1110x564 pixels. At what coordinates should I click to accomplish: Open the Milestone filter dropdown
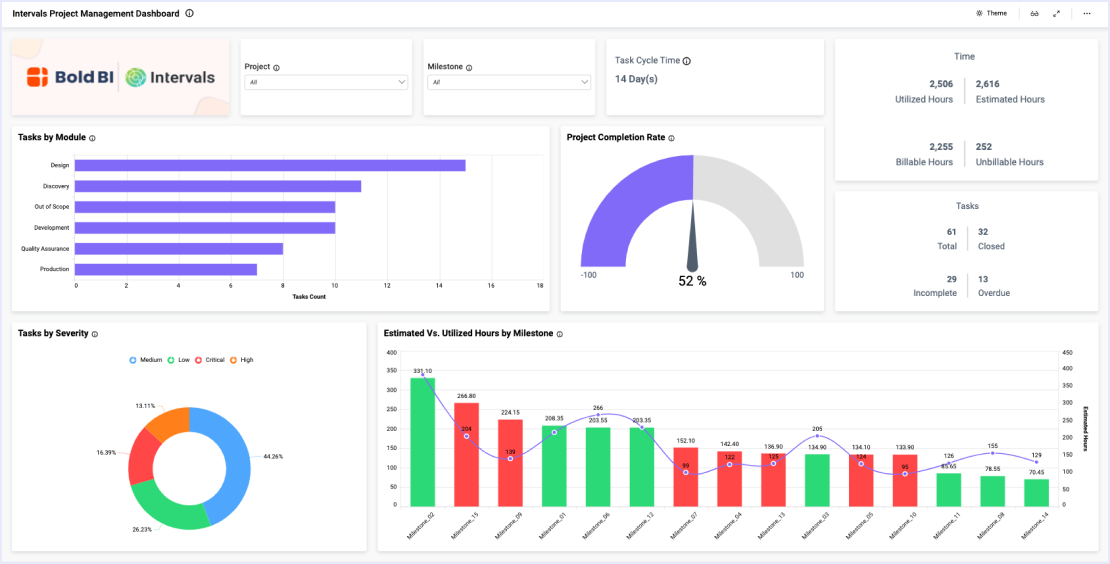[x=509, y=83]
